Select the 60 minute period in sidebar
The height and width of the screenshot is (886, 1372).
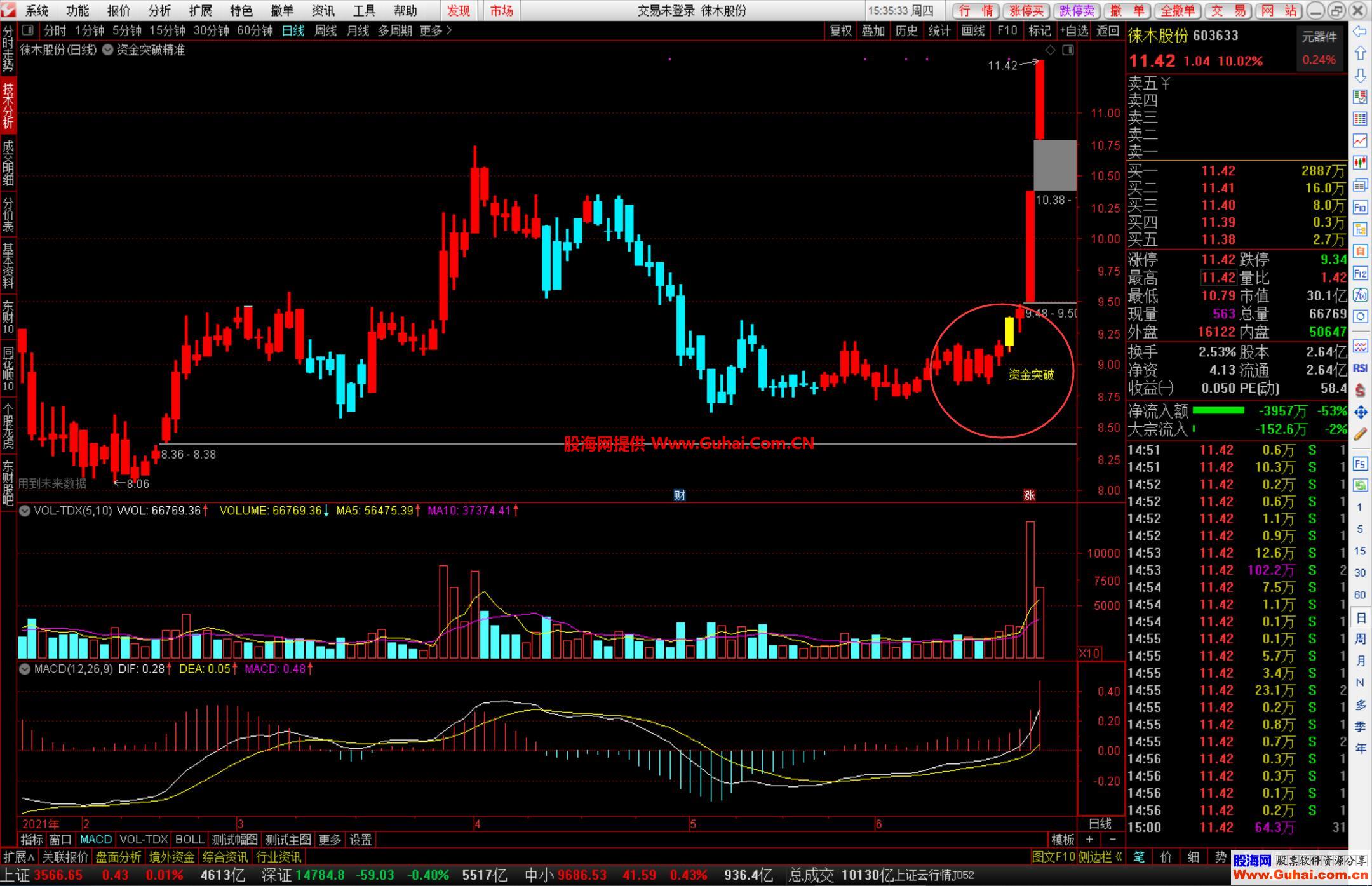(x=1360, y=595)
